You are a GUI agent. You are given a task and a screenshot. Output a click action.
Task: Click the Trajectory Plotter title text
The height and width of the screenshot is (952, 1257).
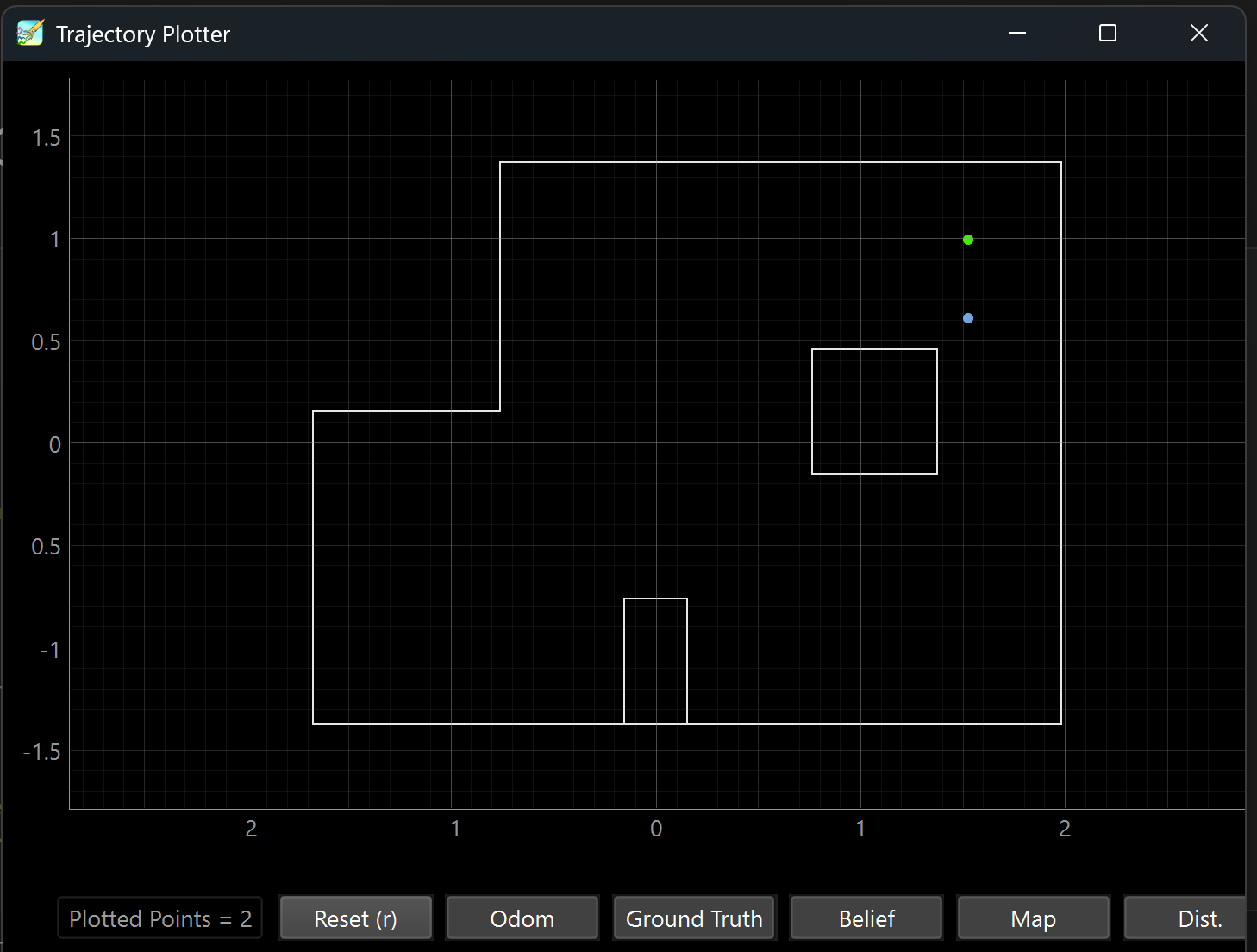143,34
